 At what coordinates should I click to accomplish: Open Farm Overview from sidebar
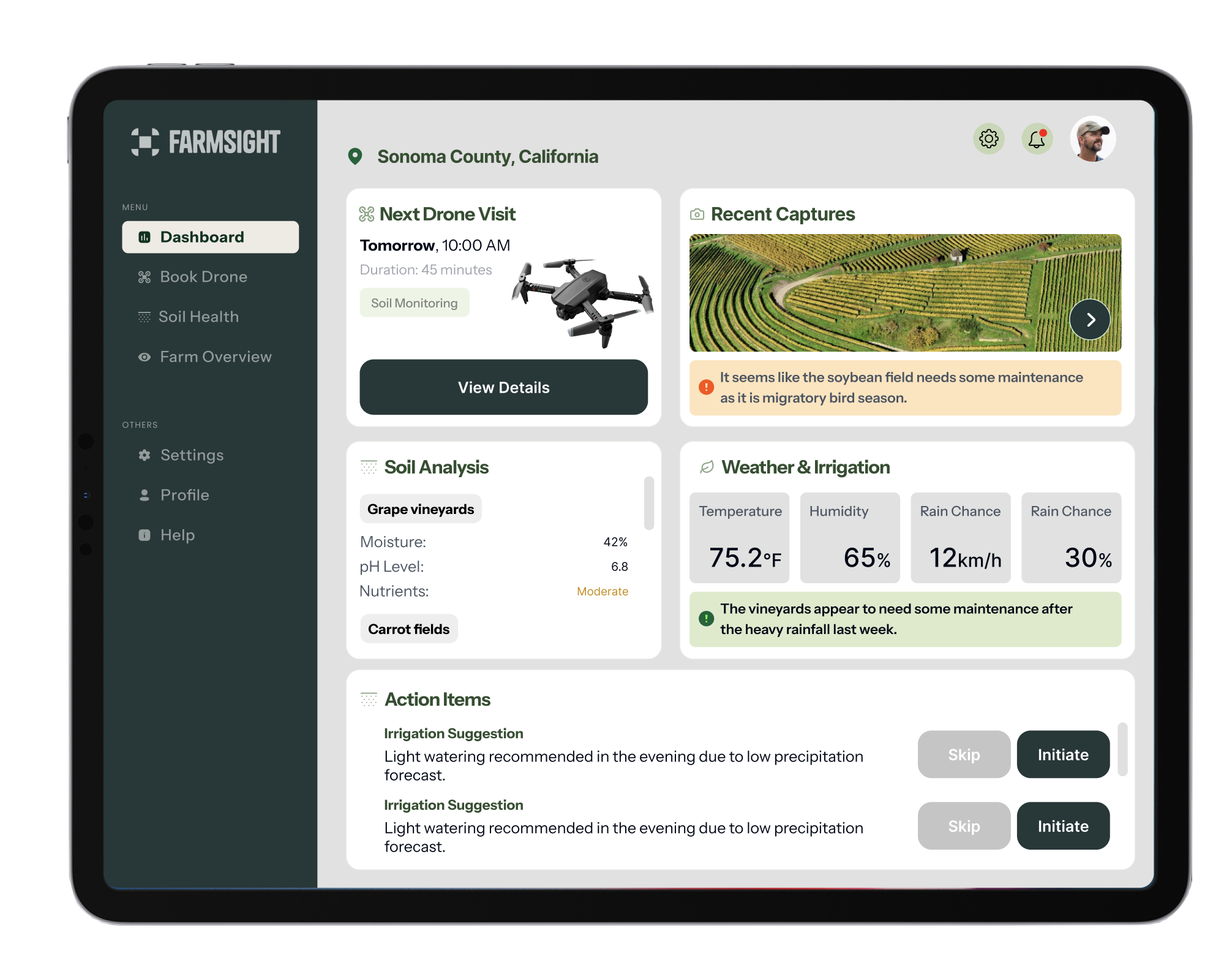pos(215,357)
